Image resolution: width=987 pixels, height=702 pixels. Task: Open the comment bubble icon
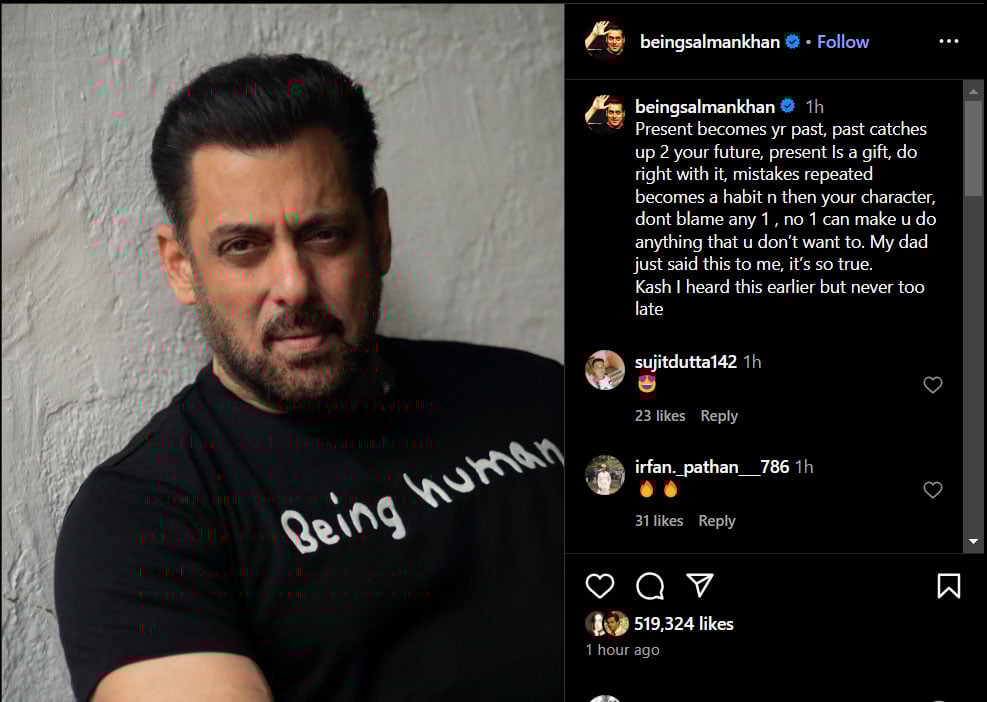tap(649, 587)
